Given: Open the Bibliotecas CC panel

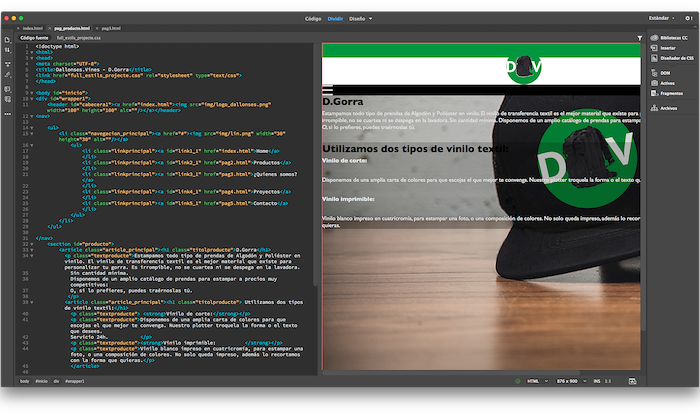Looking at the screenshot, I should 669,38.
